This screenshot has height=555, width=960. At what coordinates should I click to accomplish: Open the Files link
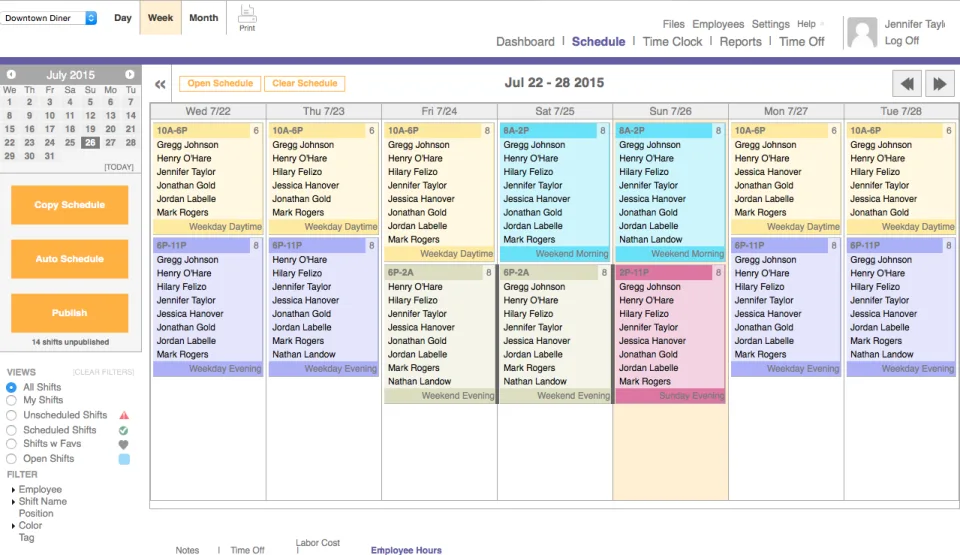tap(673, 24)
